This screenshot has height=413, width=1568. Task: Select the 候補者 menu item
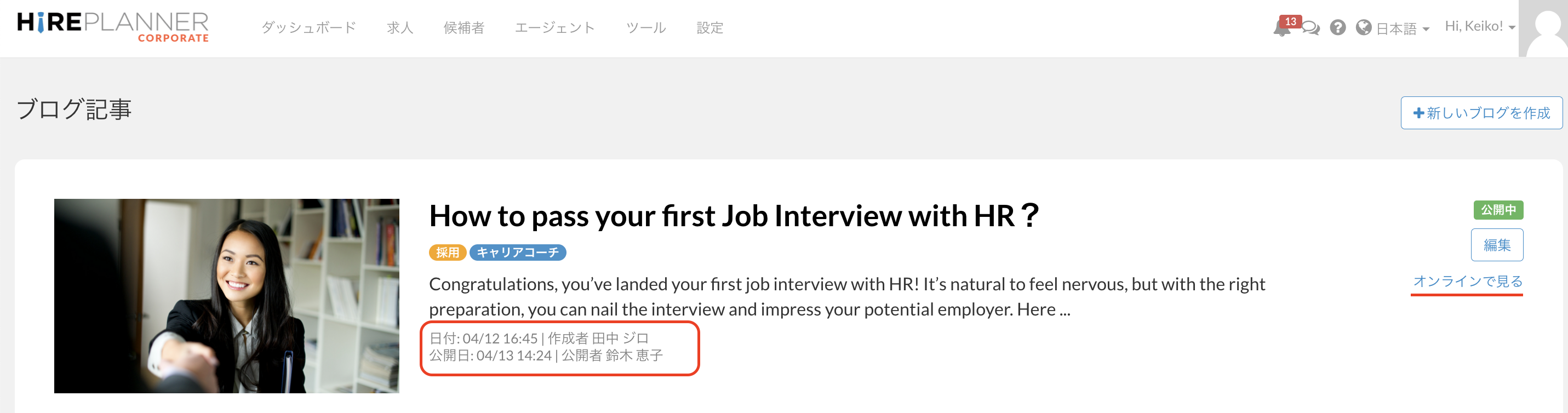click(x=464, y=28)
